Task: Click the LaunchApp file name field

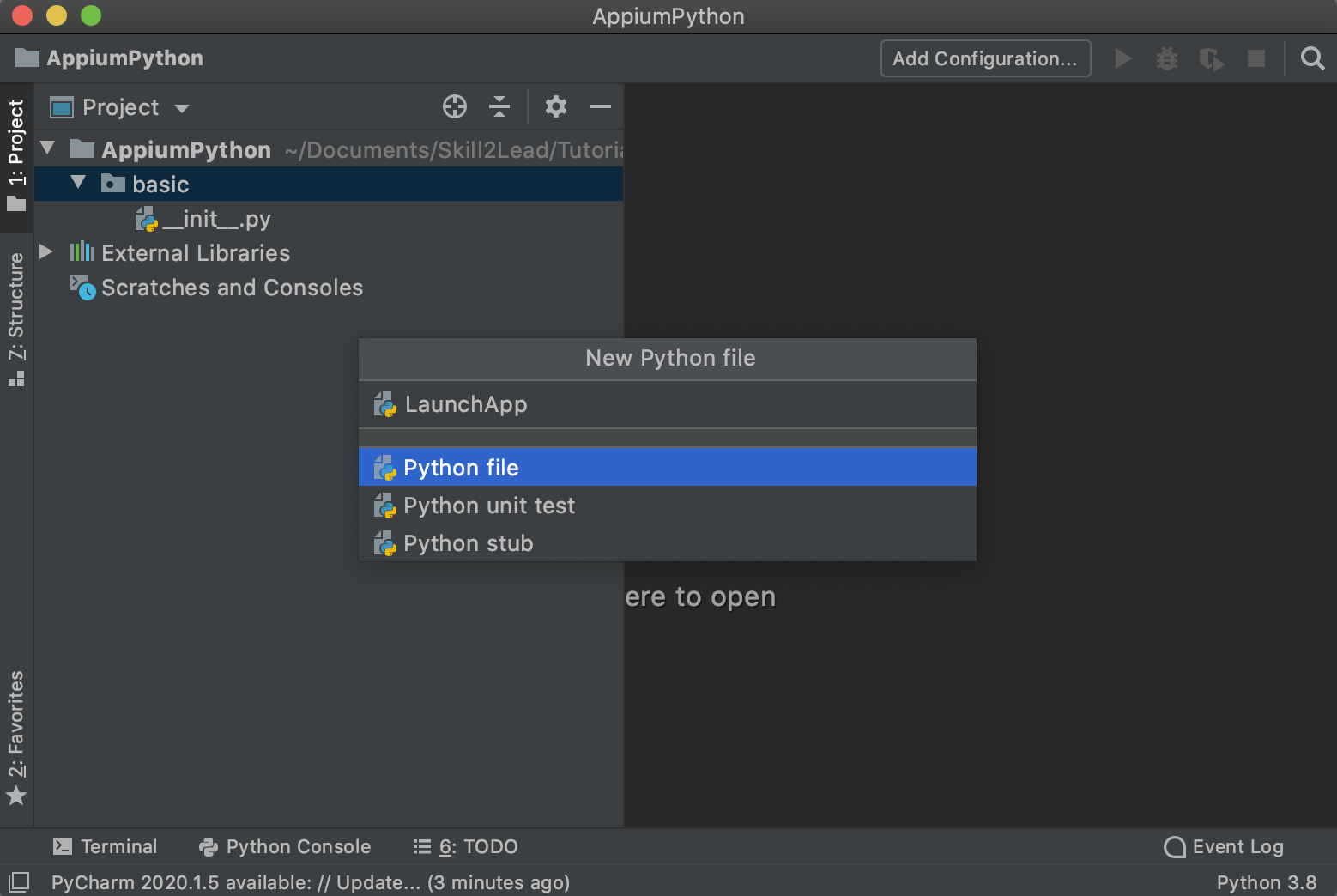Action: 669,404
